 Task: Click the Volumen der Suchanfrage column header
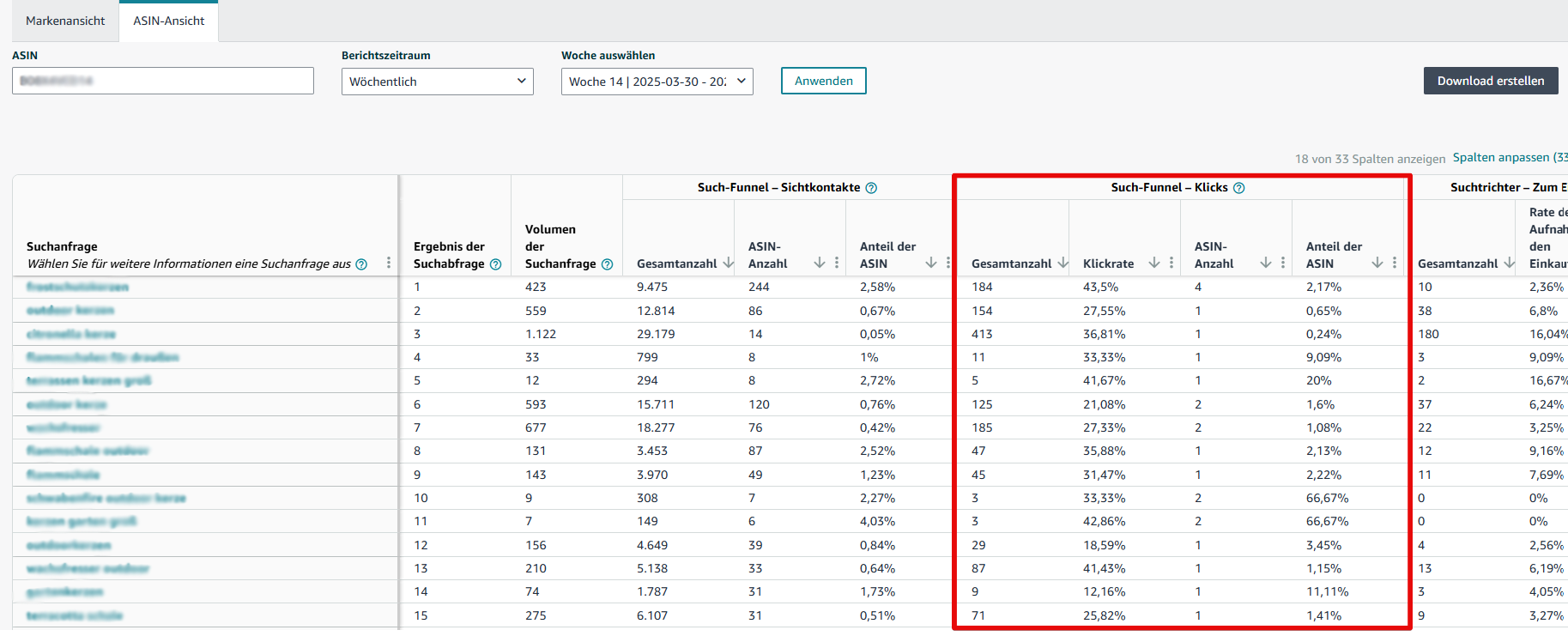pyautogui.click(x=560, y=246)
